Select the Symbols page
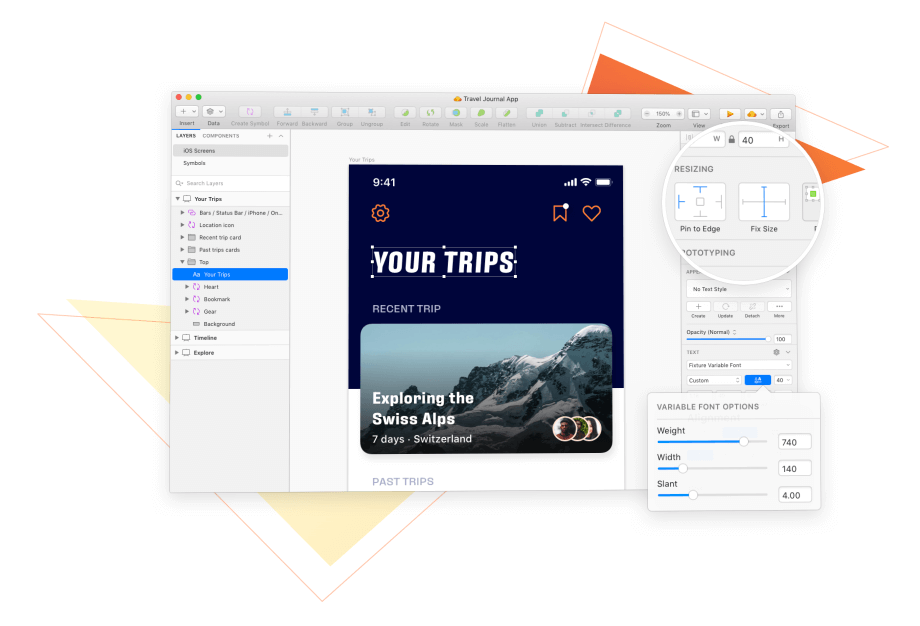Image resolution: width=920 pixels, height=626 pixels. tap(231, 163)
